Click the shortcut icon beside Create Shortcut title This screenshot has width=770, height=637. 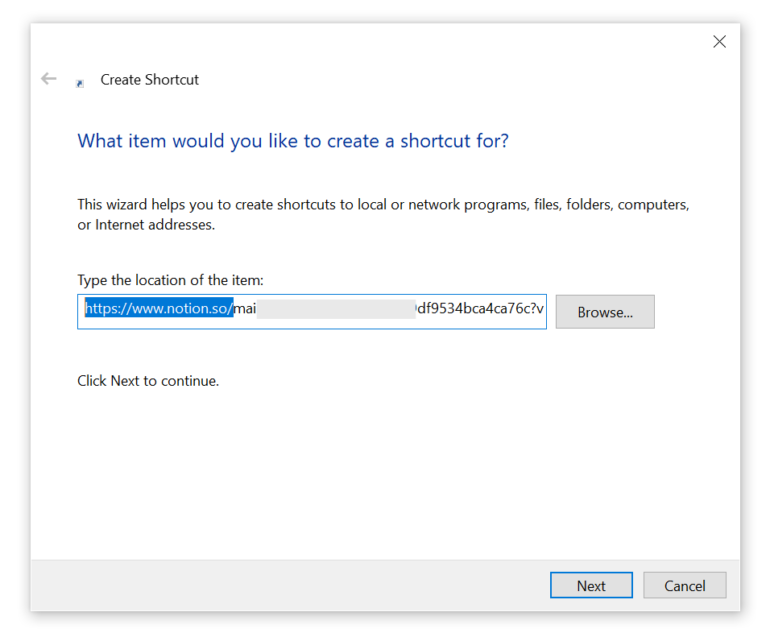[x=80, y=84]
